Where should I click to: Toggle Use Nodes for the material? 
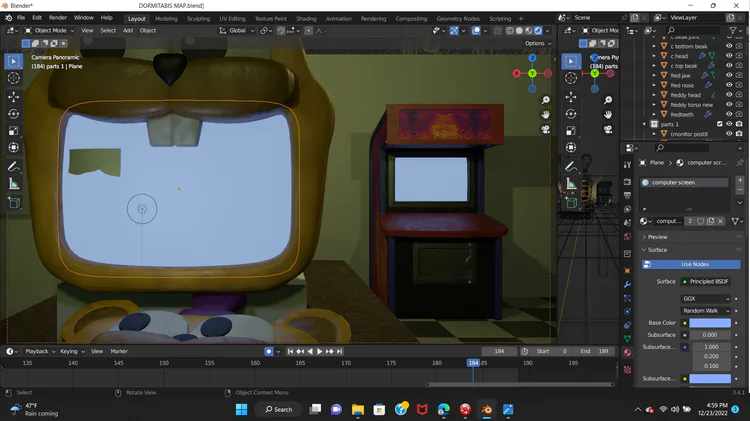[691, 264]
